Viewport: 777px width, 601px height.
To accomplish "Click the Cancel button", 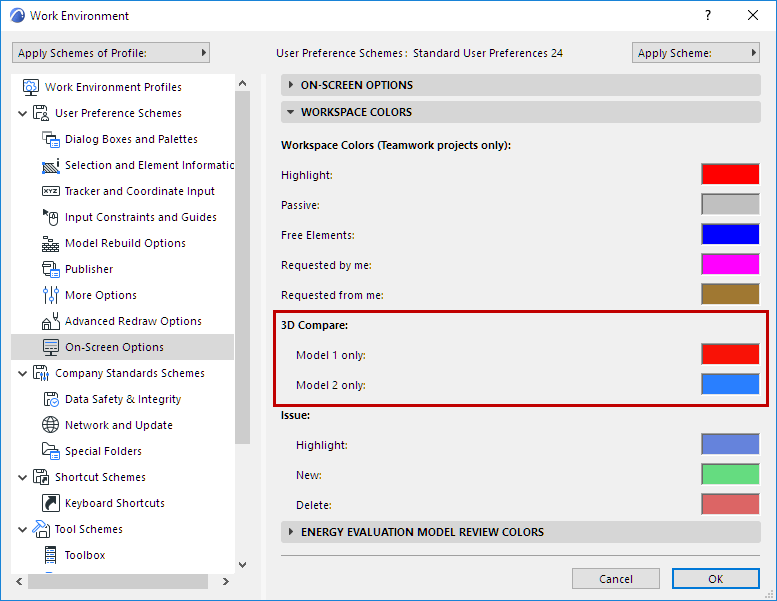I will (x=615, y=579).
